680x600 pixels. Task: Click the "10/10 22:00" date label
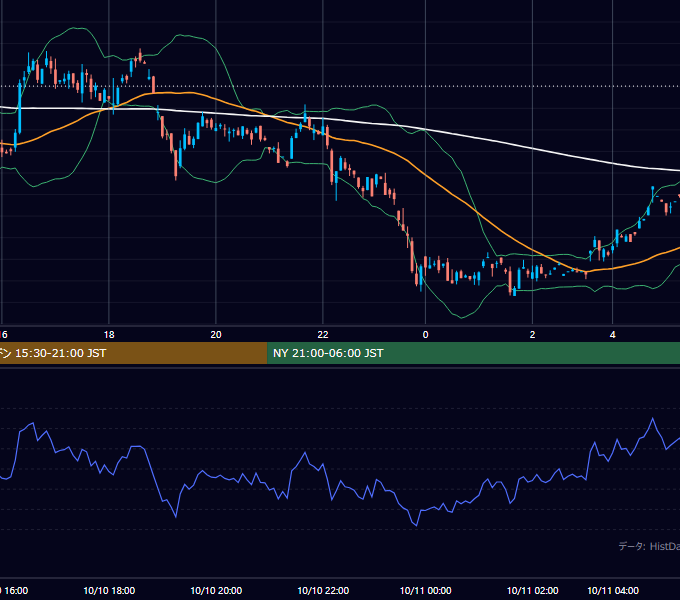click(323, 590)
